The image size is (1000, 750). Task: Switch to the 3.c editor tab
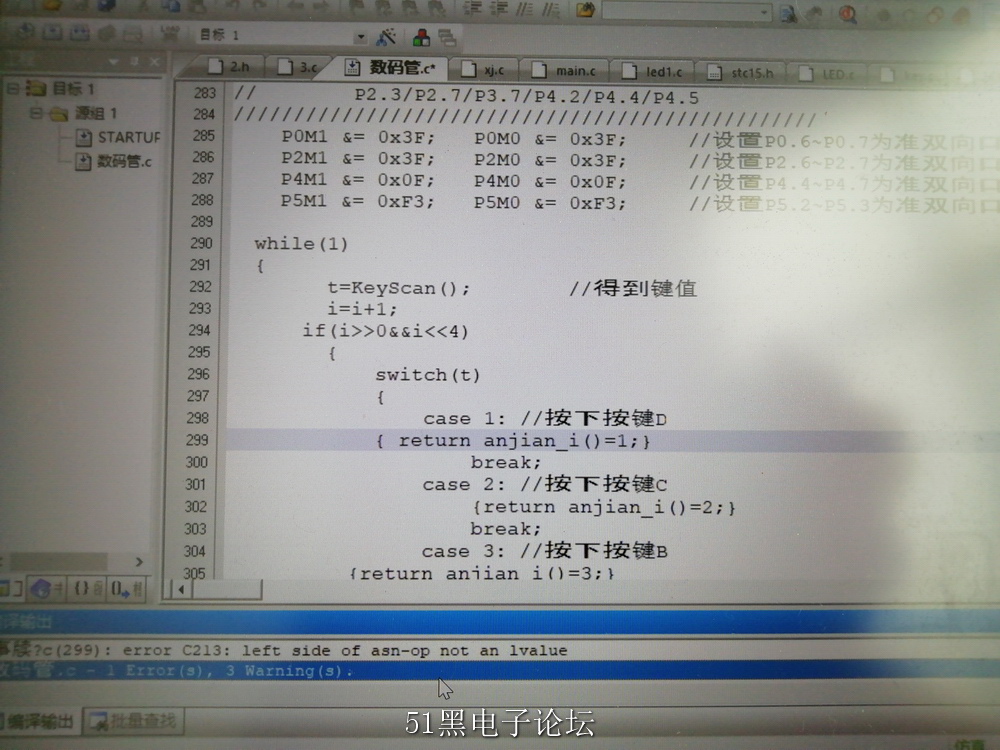[x=297, y=67]
